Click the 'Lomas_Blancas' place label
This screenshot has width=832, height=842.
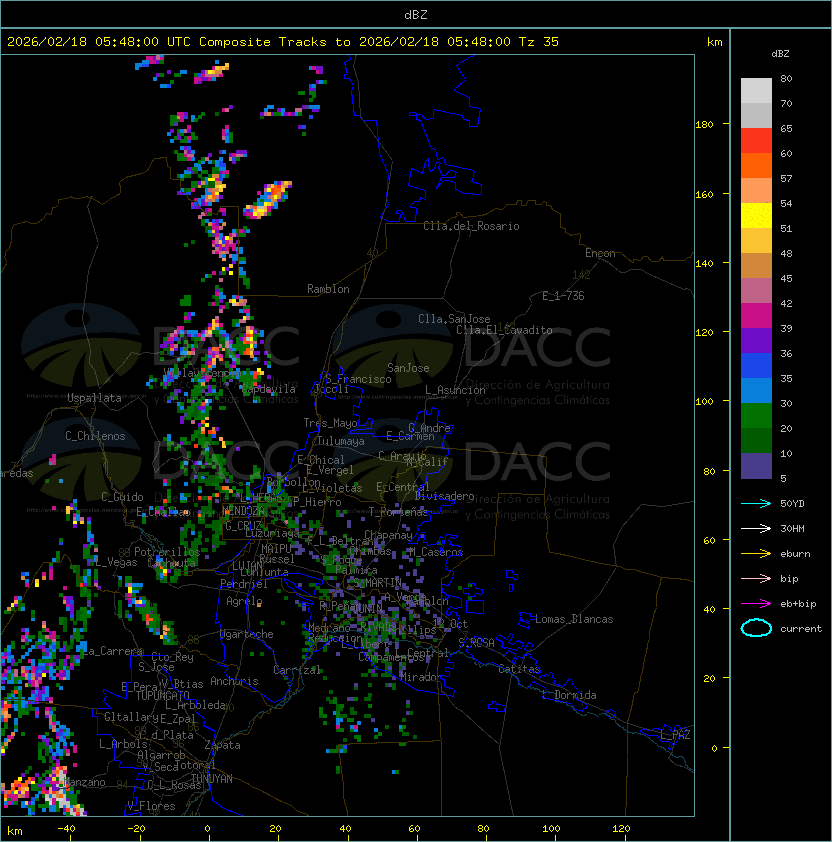click(x=574, y=619)
